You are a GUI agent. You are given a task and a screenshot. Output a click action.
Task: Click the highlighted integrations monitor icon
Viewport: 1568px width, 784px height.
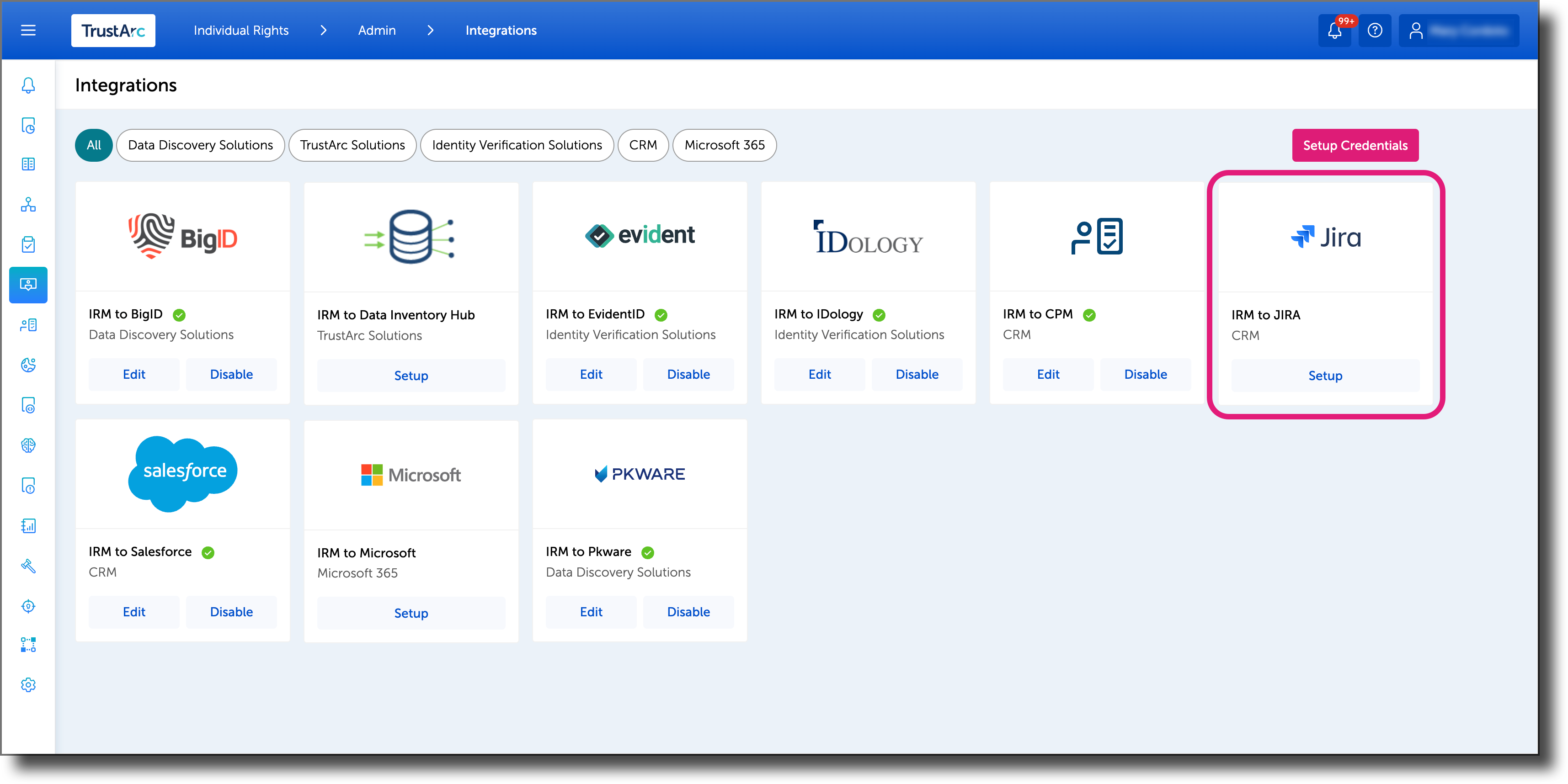tap(28, 285)
